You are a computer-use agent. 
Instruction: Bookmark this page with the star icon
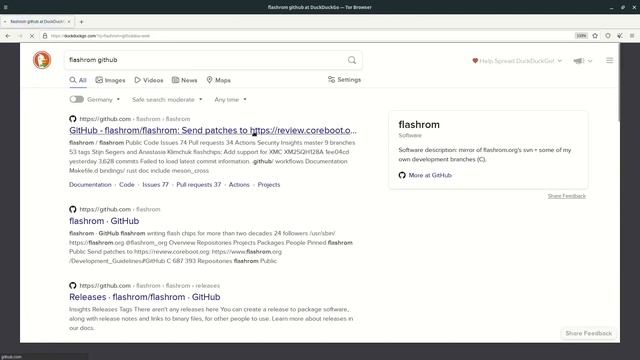click(x=595, y=36)
